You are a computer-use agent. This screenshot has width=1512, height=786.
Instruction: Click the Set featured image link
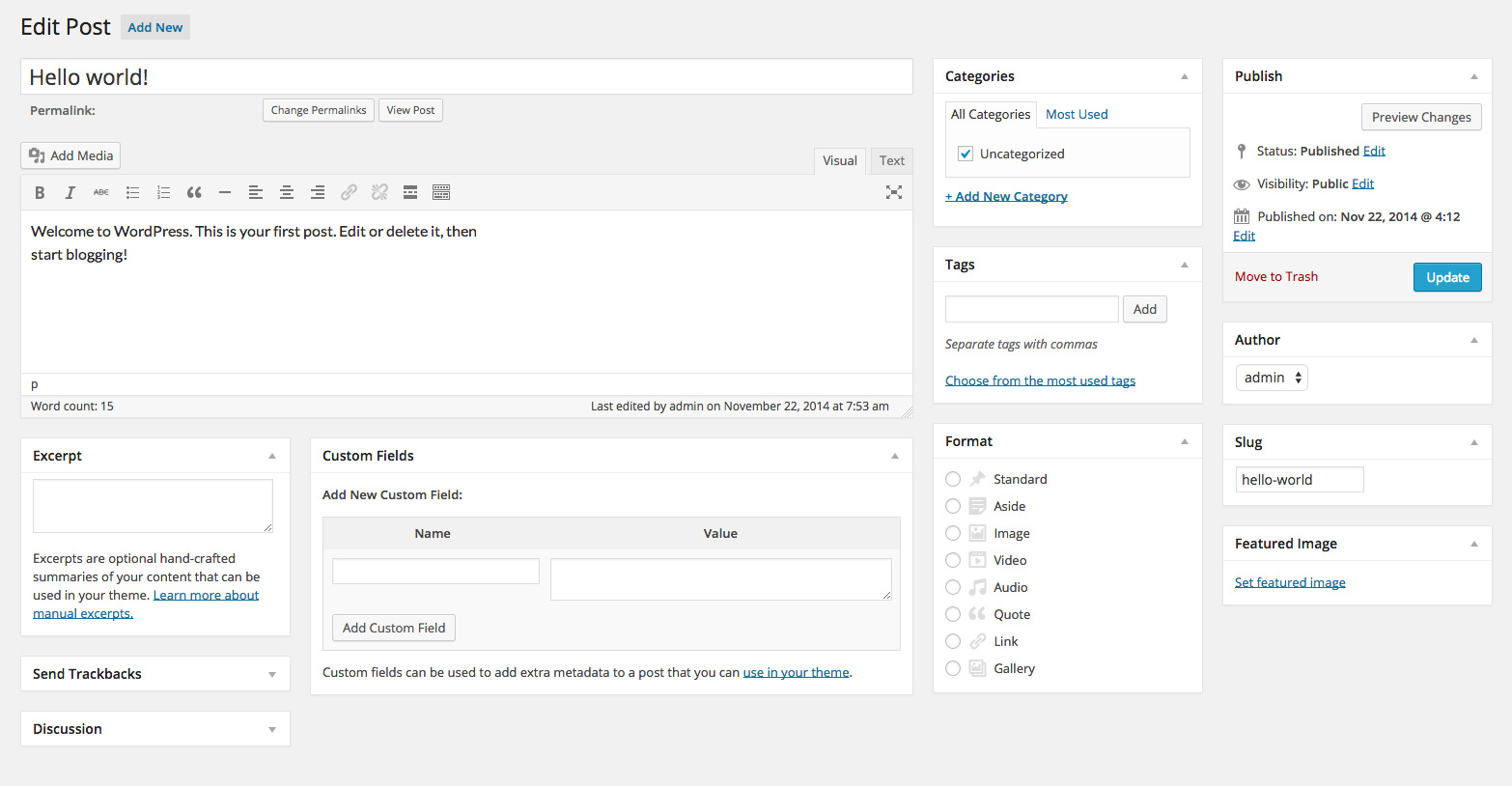(x=1290, y=582)
